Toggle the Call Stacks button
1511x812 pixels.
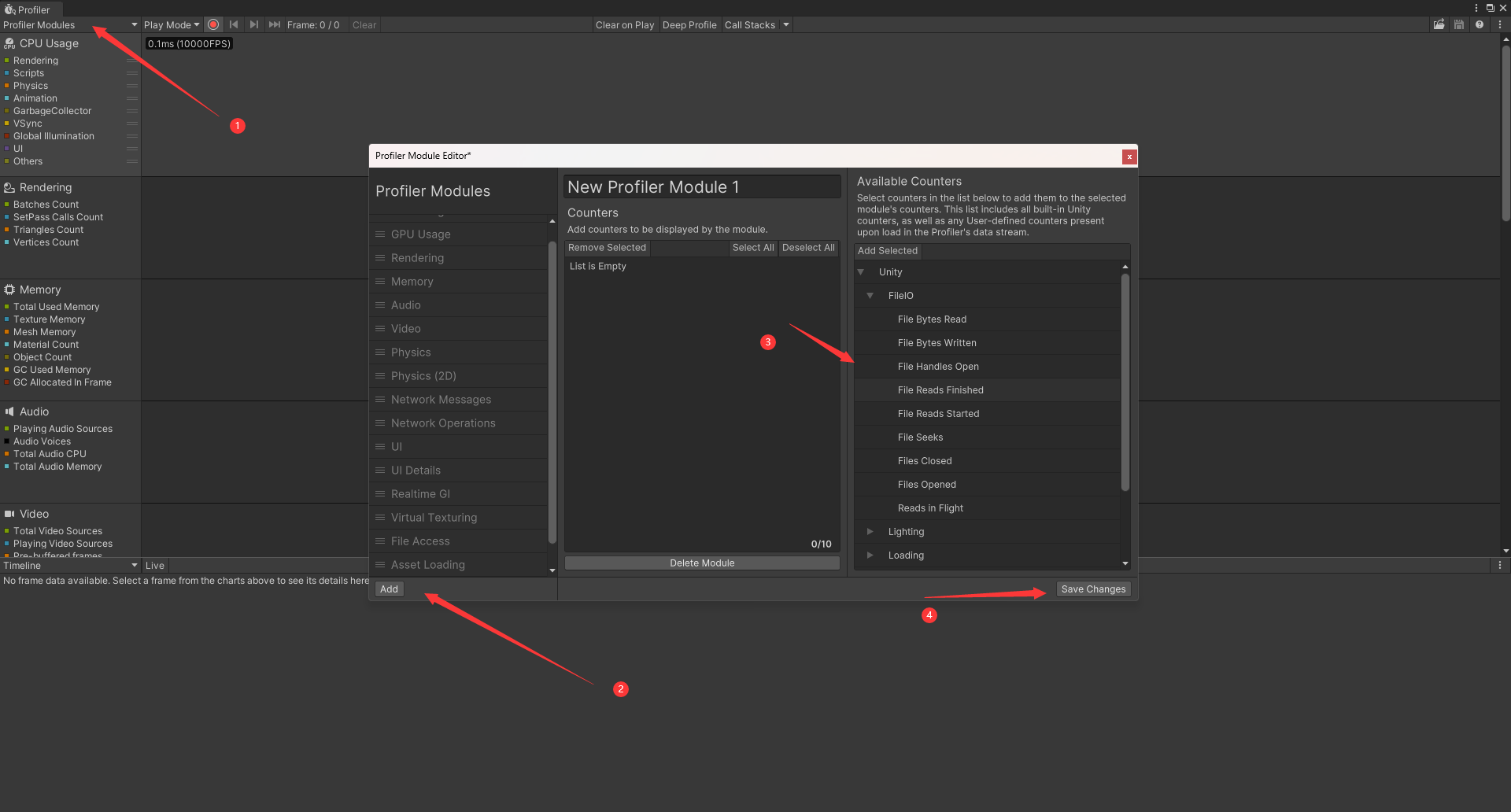point(749,25)
